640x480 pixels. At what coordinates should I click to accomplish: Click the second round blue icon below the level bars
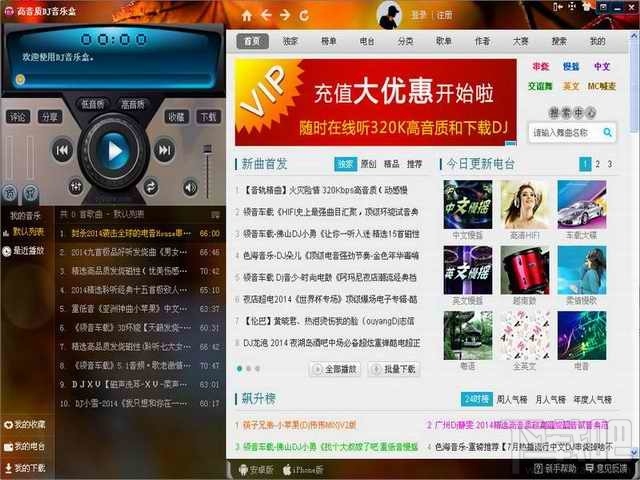click(31, 193)
